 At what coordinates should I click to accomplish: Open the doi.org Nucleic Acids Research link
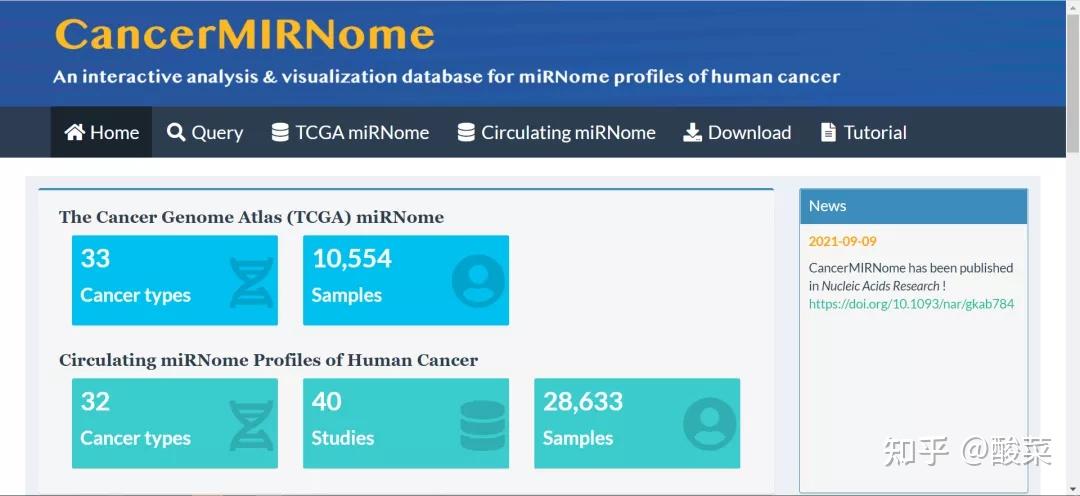[911, 304]
